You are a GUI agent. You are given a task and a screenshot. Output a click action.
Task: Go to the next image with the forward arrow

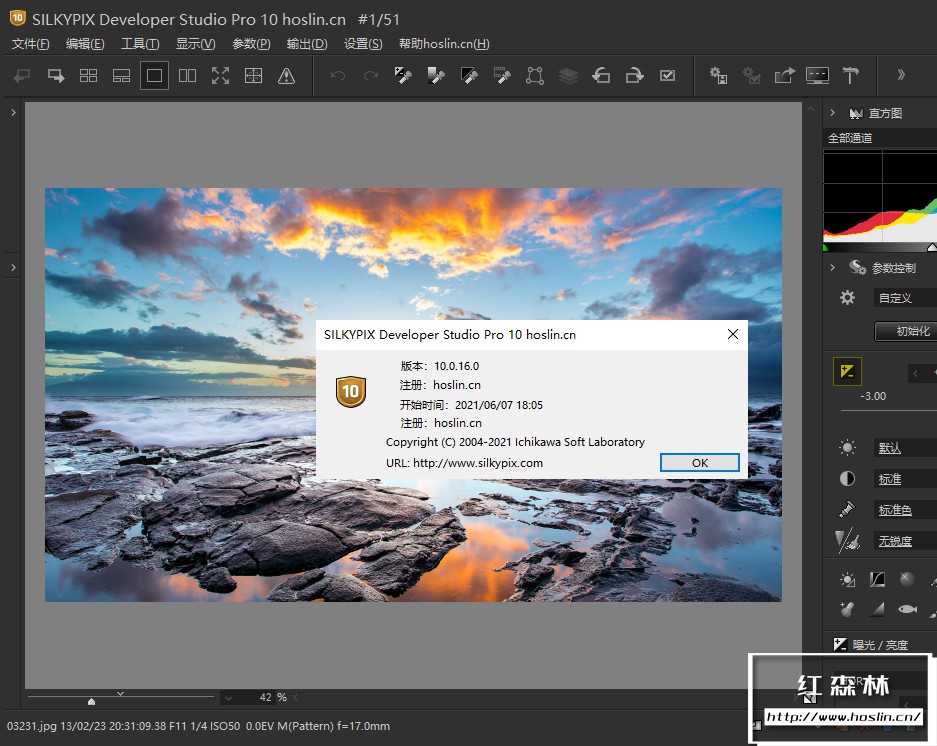click(x=56, y=76)
